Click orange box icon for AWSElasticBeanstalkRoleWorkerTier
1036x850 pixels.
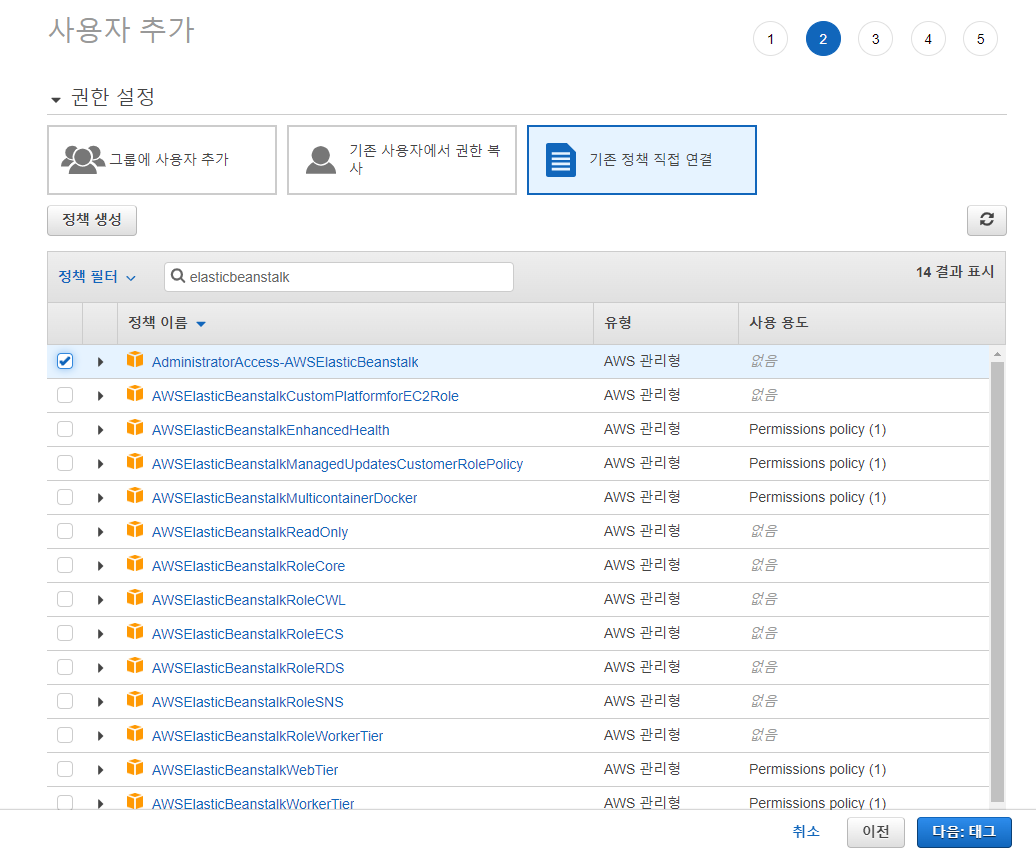135,734
